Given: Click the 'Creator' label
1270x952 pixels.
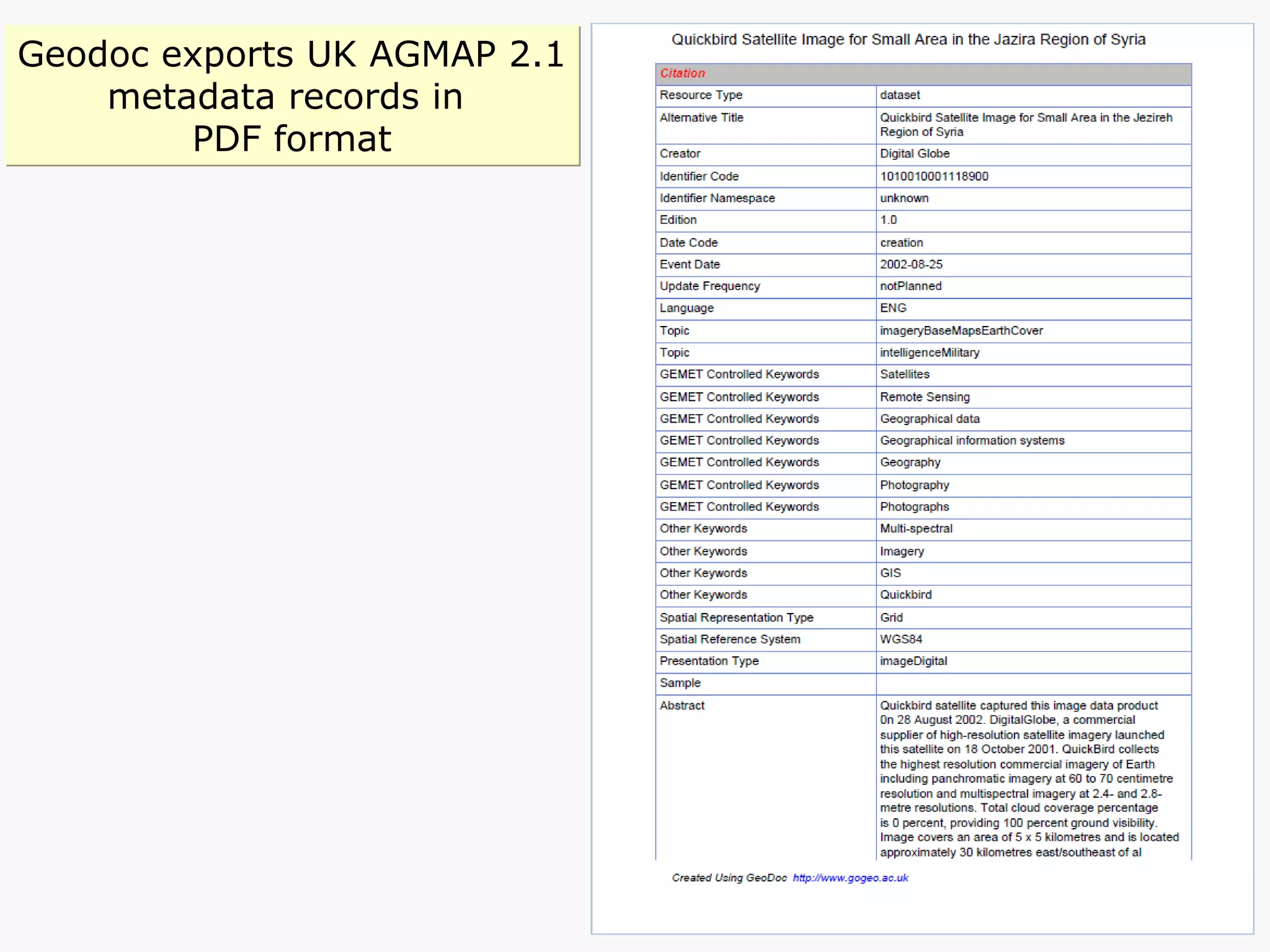Looking at the screenshot, I should pos(680,154).
